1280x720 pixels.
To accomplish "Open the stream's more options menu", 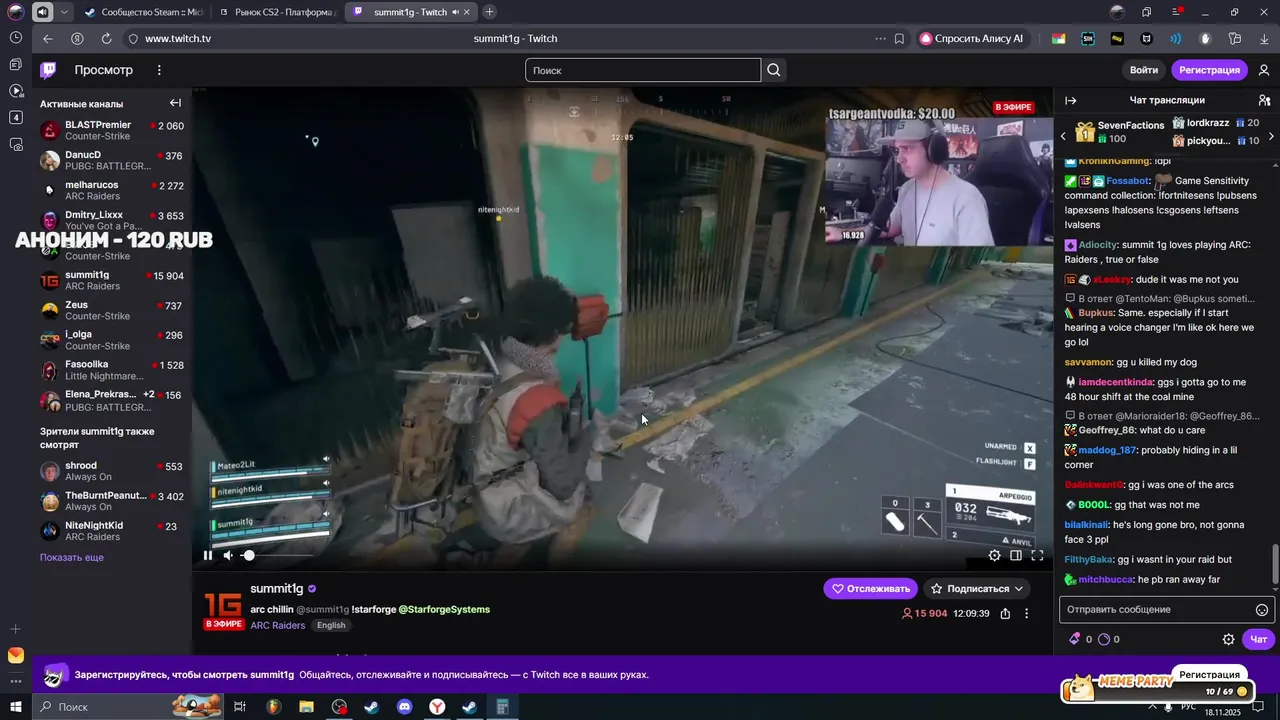I will [x=1026, y=613].
